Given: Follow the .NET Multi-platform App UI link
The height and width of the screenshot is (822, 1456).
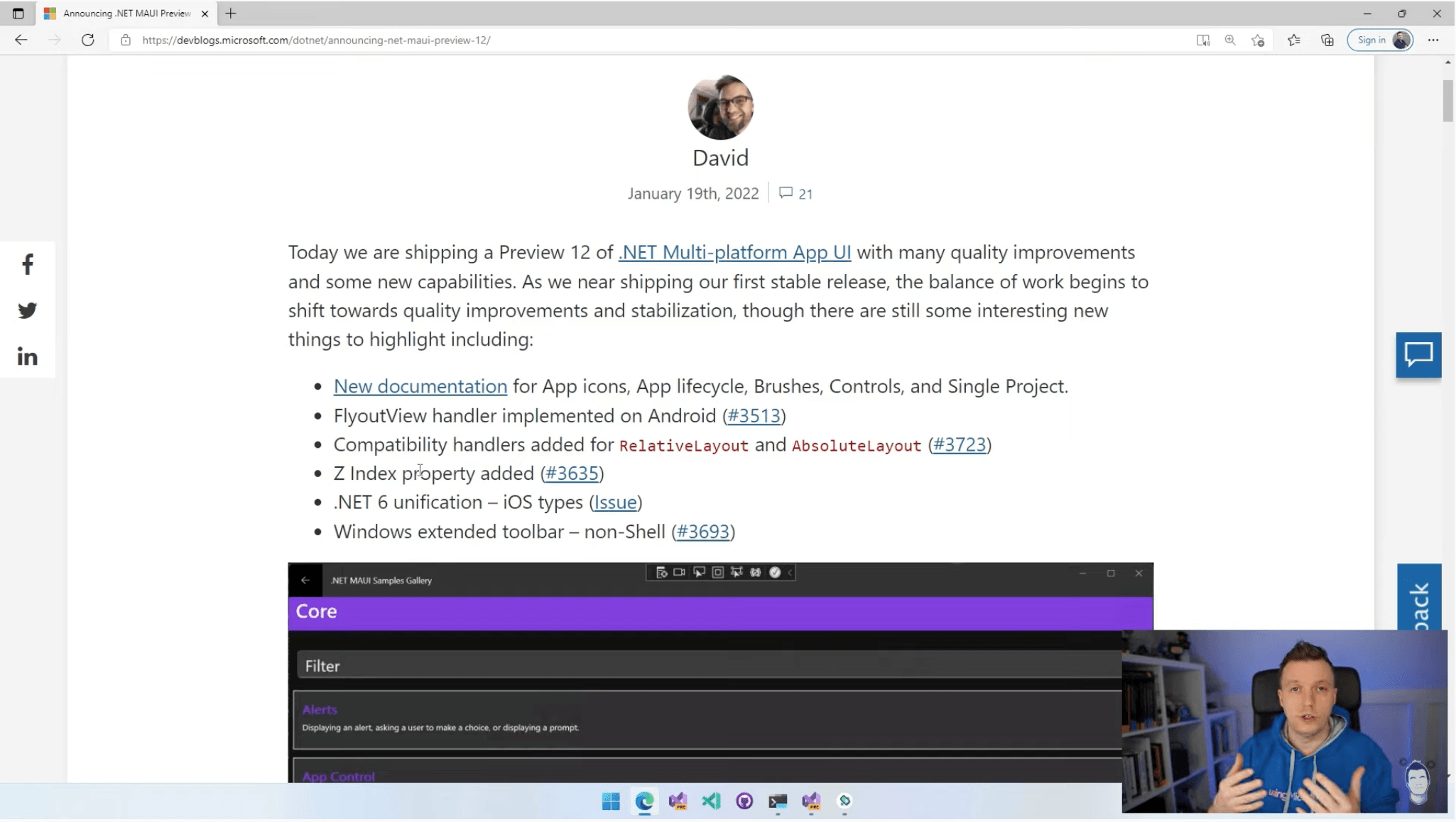Looking at the screenshot, I should pos(734,253).
